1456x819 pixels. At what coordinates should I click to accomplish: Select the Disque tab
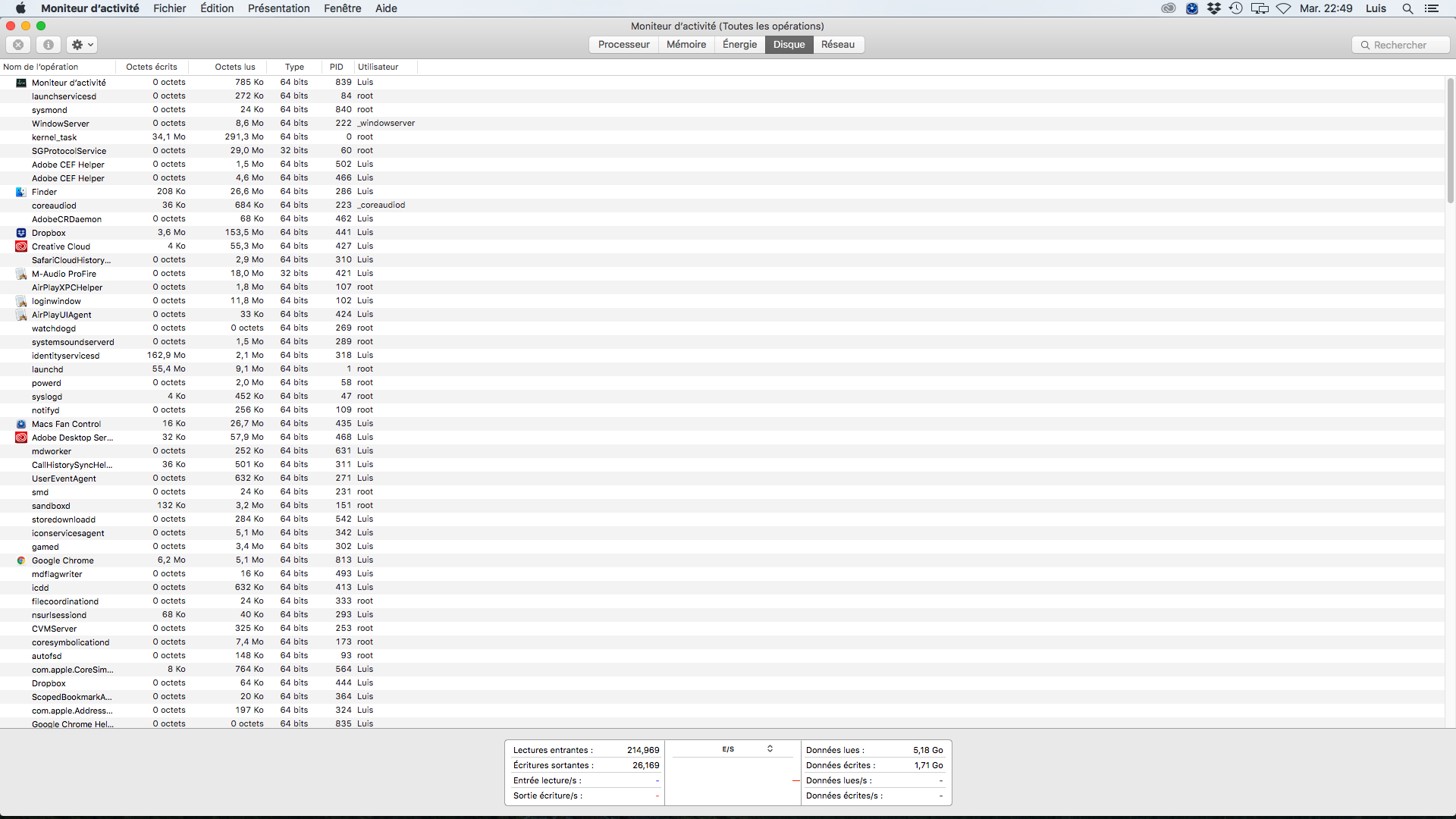(x=789, y=45)
